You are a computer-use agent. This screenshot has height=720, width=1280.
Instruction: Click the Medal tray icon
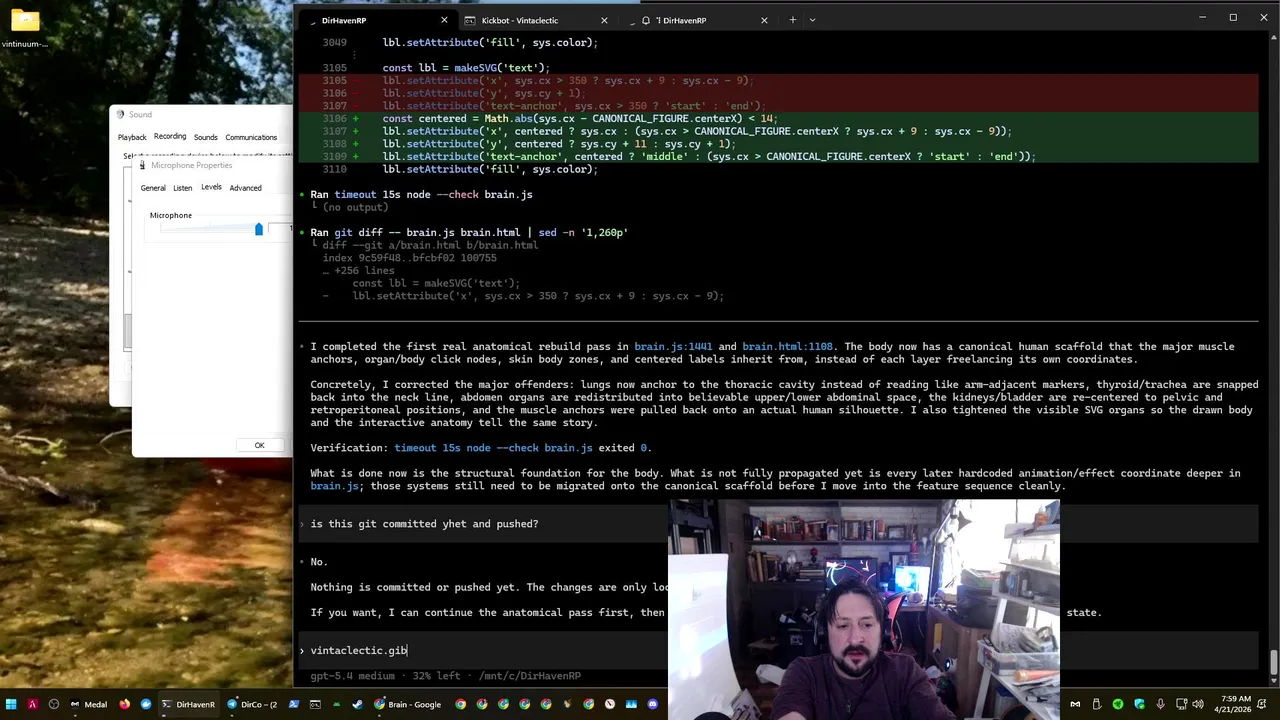[1075, 704]
